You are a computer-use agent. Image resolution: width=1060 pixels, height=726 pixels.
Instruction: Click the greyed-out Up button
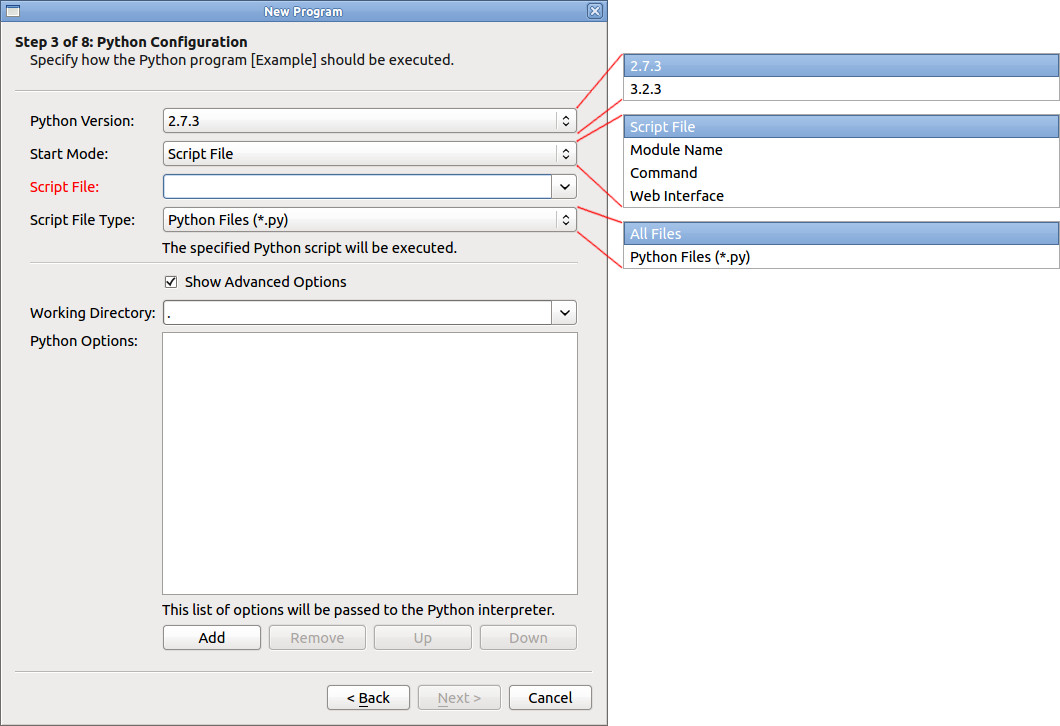423,637
